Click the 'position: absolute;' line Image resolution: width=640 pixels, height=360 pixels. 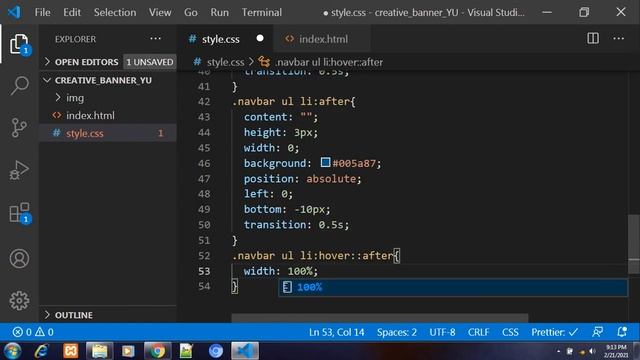[x=302, y=179]
